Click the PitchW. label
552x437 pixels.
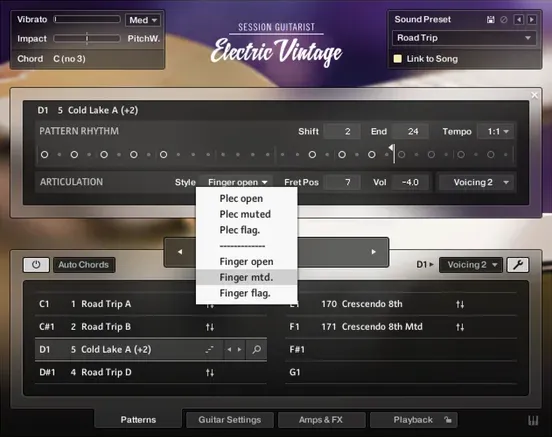pyautogui.click(x=144, y=38)
